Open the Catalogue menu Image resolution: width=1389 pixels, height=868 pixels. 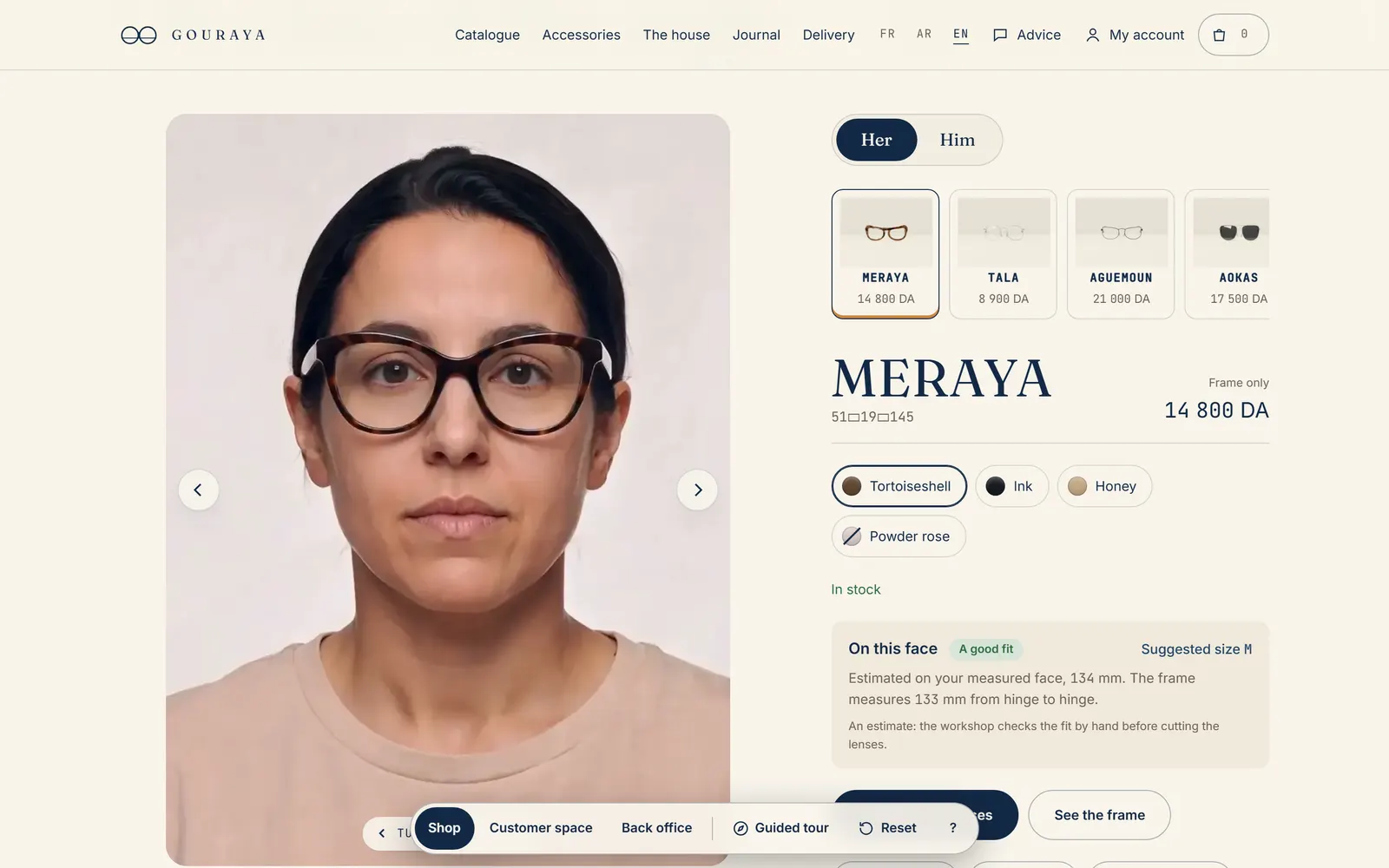(x=487, y=35)
